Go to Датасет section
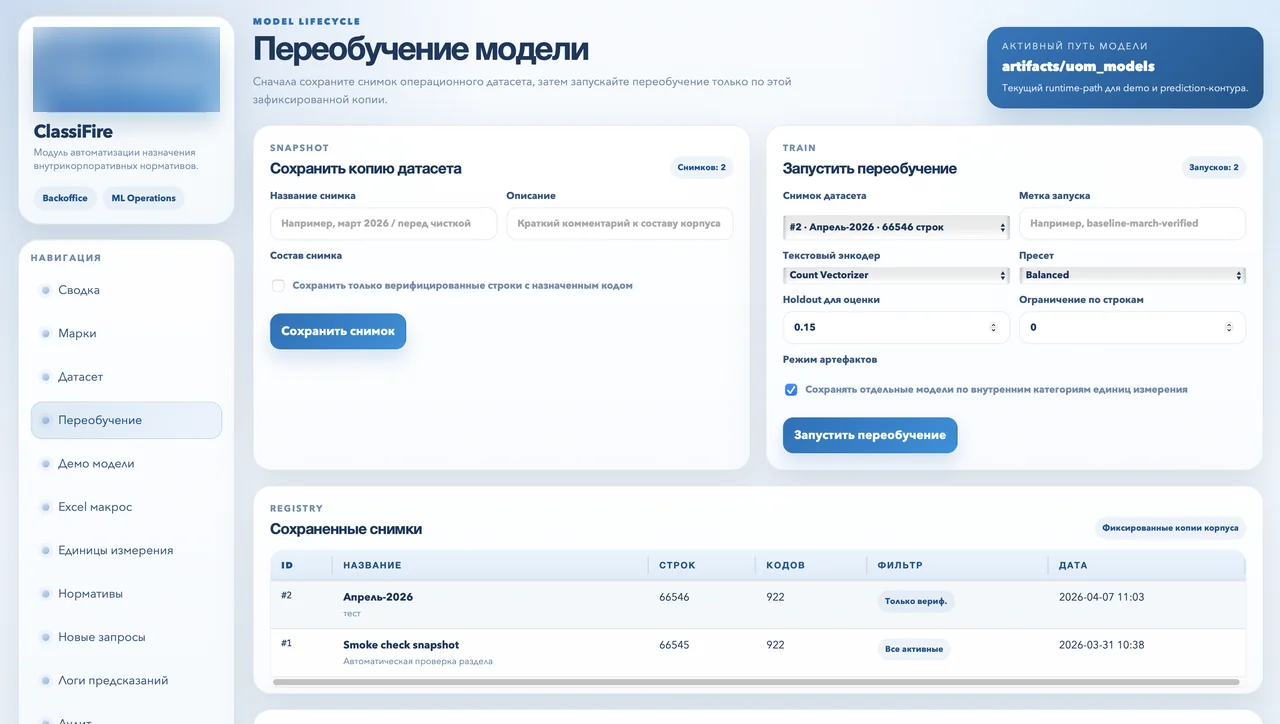Viewport: 1280px width, 724px height. (126, 377)
